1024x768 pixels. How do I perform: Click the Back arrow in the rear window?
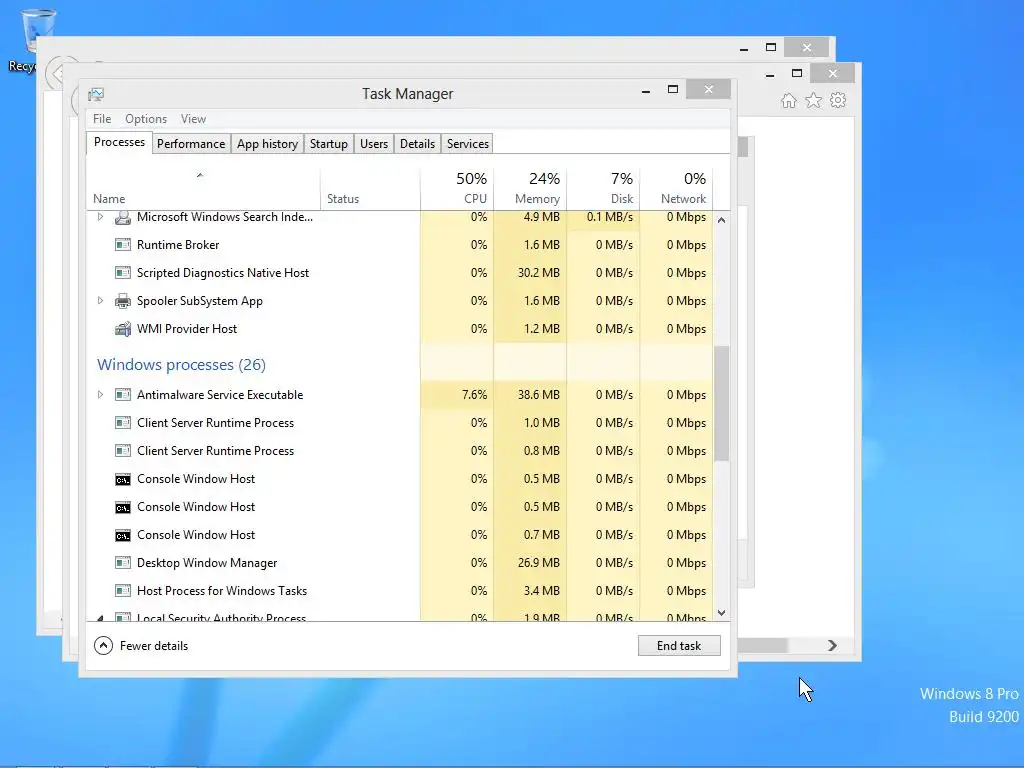pyautogui.click(x=57, y=73)
